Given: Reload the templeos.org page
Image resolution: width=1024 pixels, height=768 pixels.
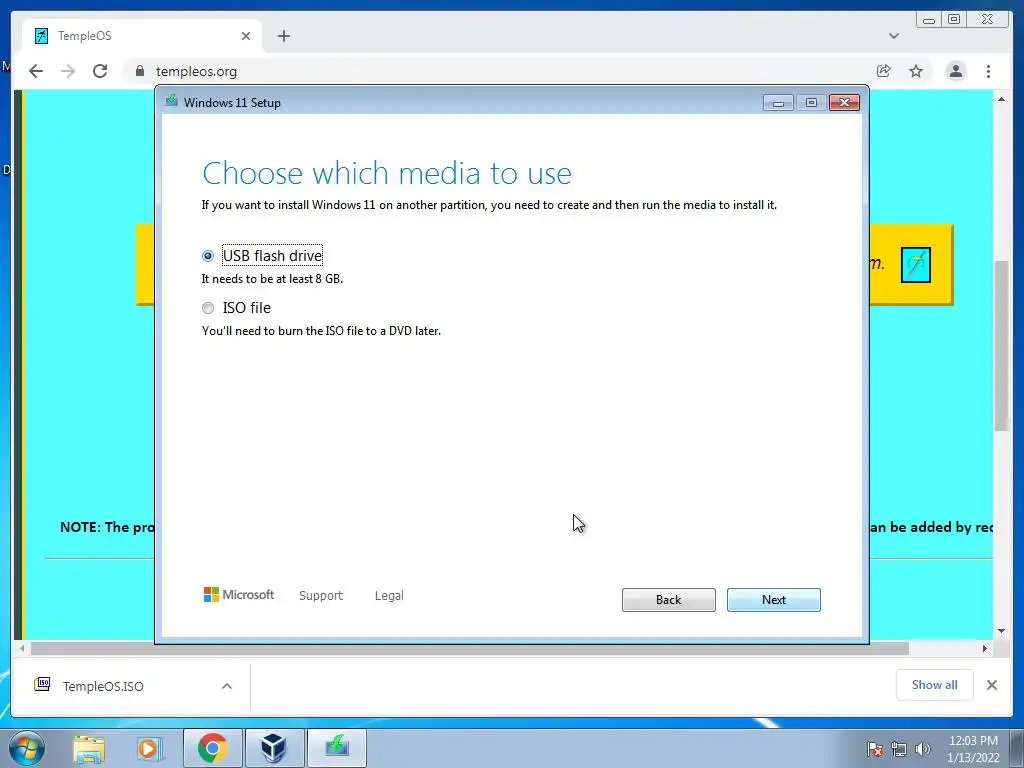Looking at the screenshot, I should [100, 71].
